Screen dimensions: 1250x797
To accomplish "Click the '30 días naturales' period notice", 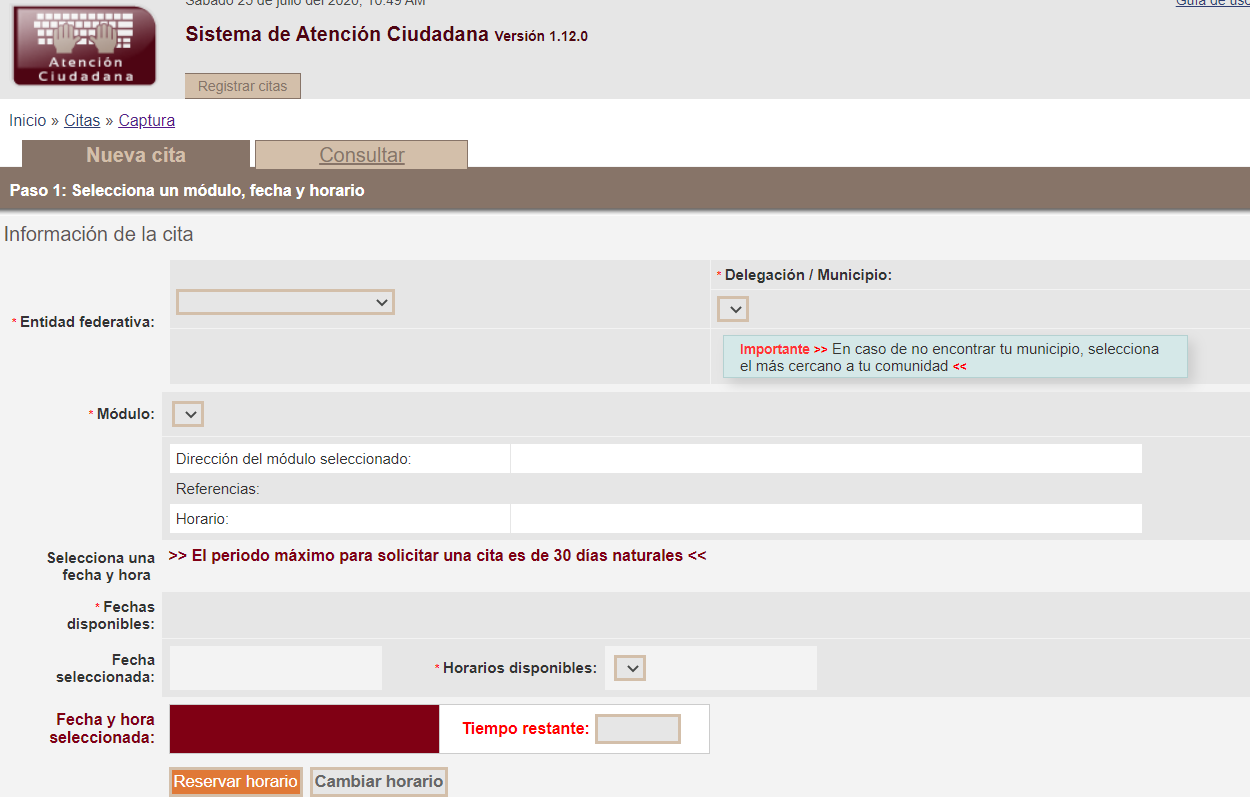I will 437,555.
